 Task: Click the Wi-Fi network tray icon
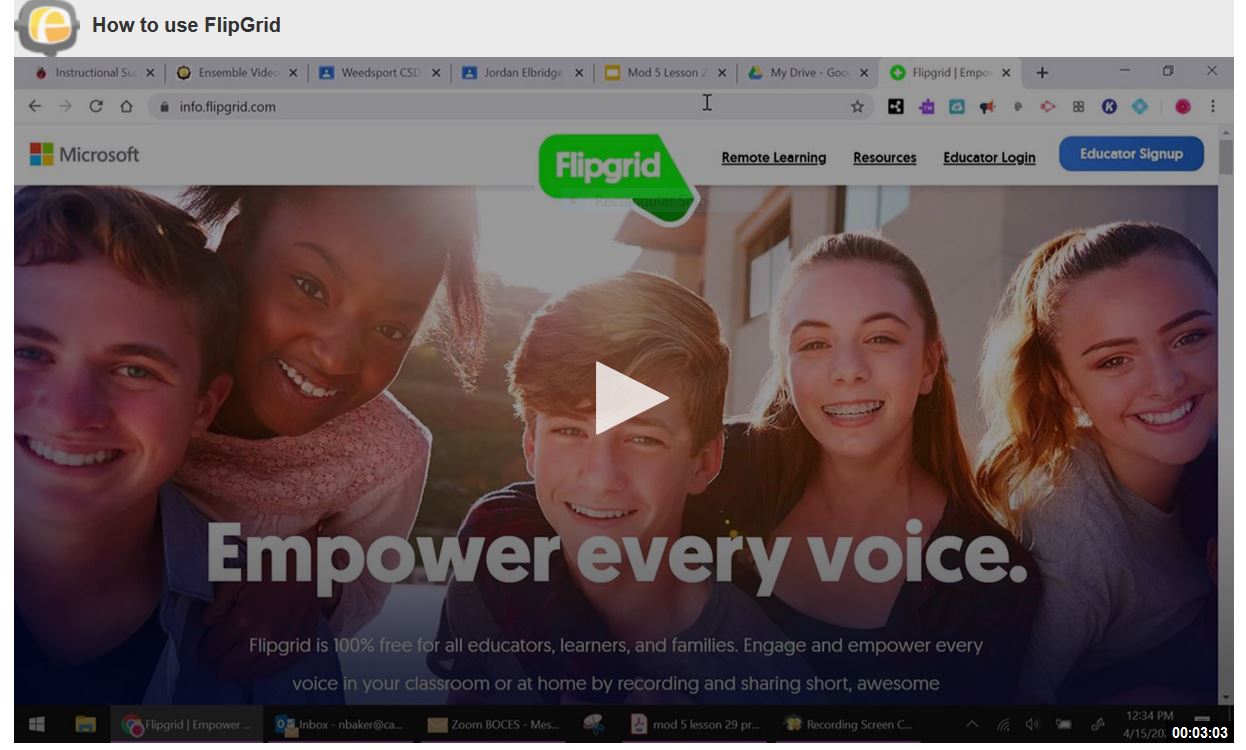1002,724
